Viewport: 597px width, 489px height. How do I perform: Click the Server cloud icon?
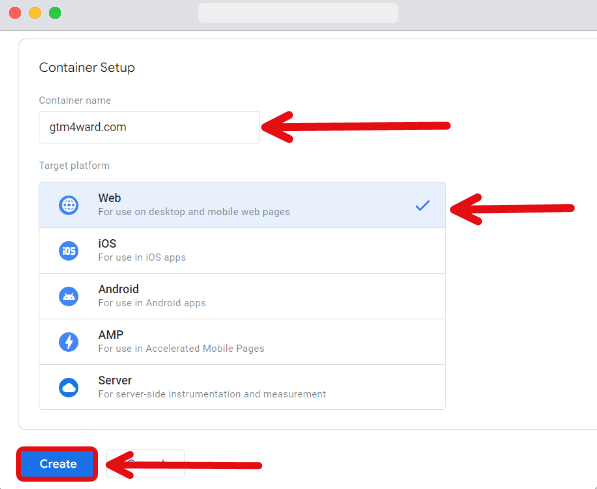tap(69, 387)
